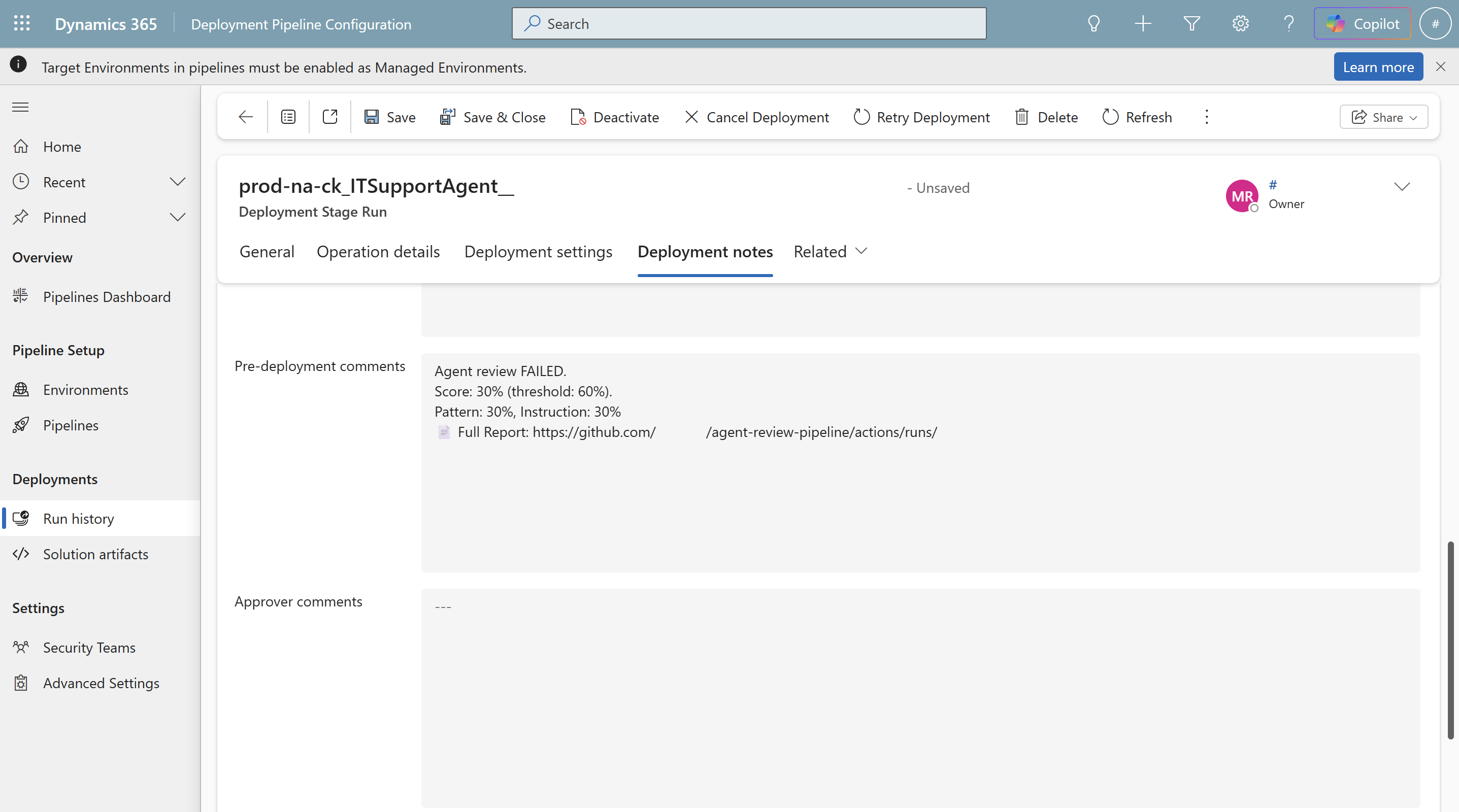Click the Home house icon
This screenshot has width=1459, height=812.
coord(21,147)
